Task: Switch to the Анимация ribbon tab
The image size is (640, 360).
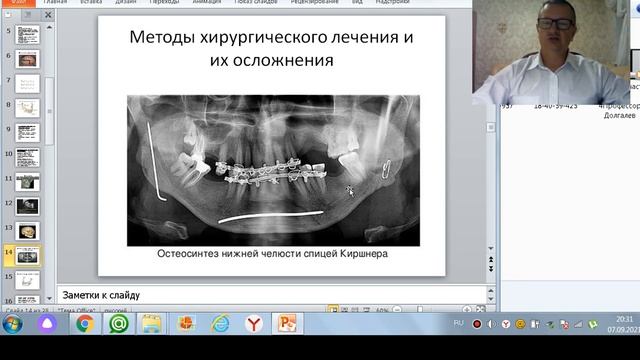Action: click(x=207, y=2)
